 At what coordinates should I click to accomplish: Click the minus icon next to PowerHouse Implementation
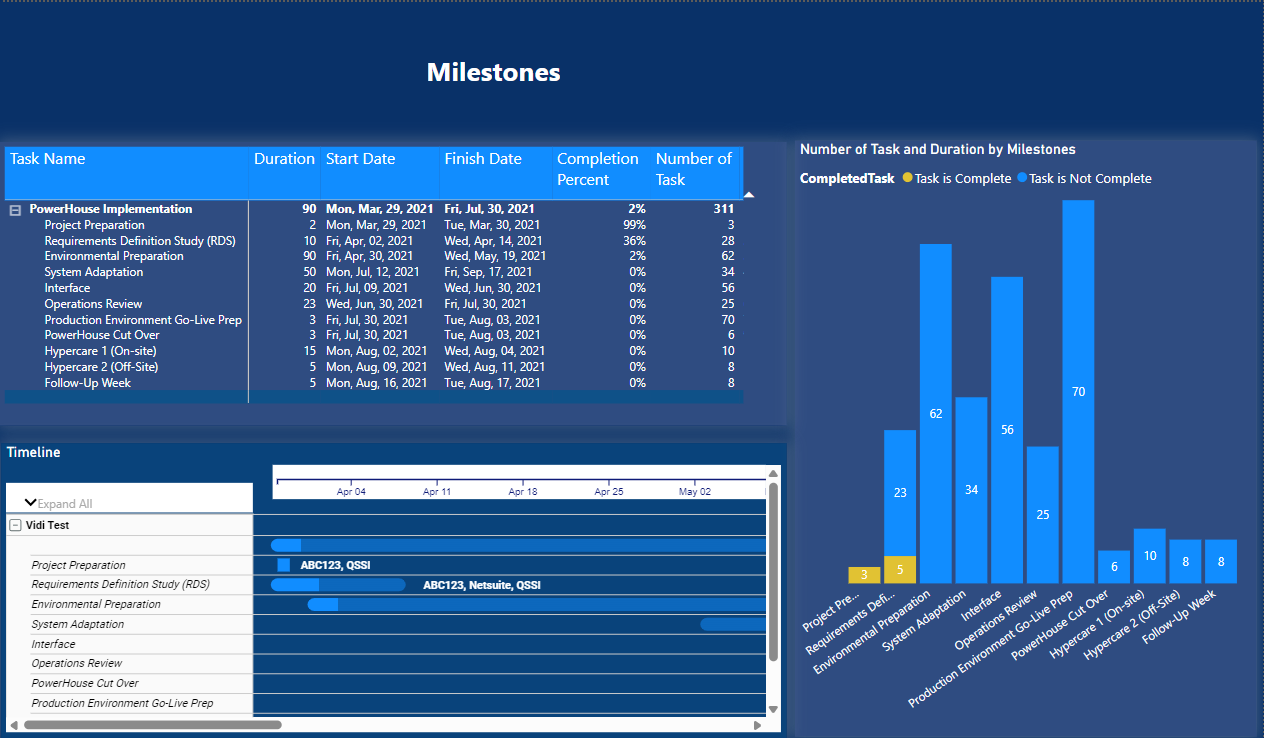pos(13,208)
